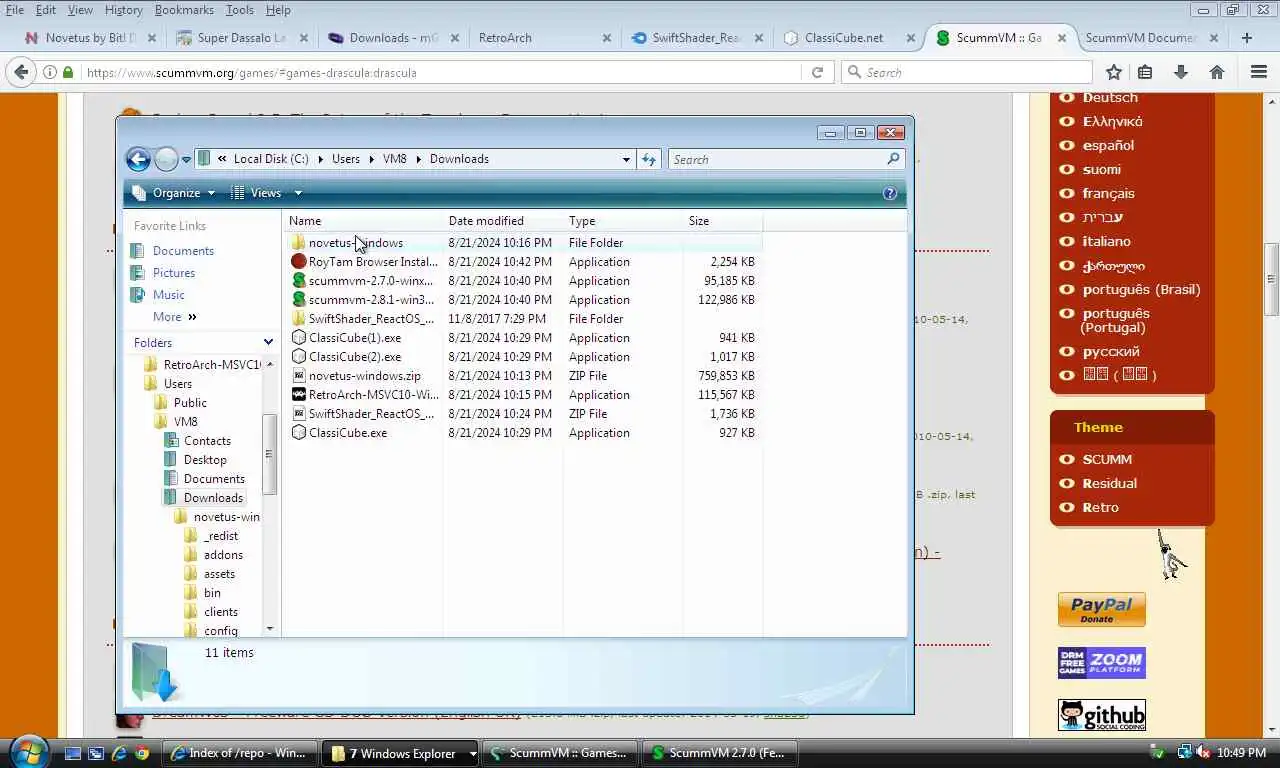1280x768 pixels.
Task: Select SwiftShader_ReactOS folder icon
Action: 298,319
